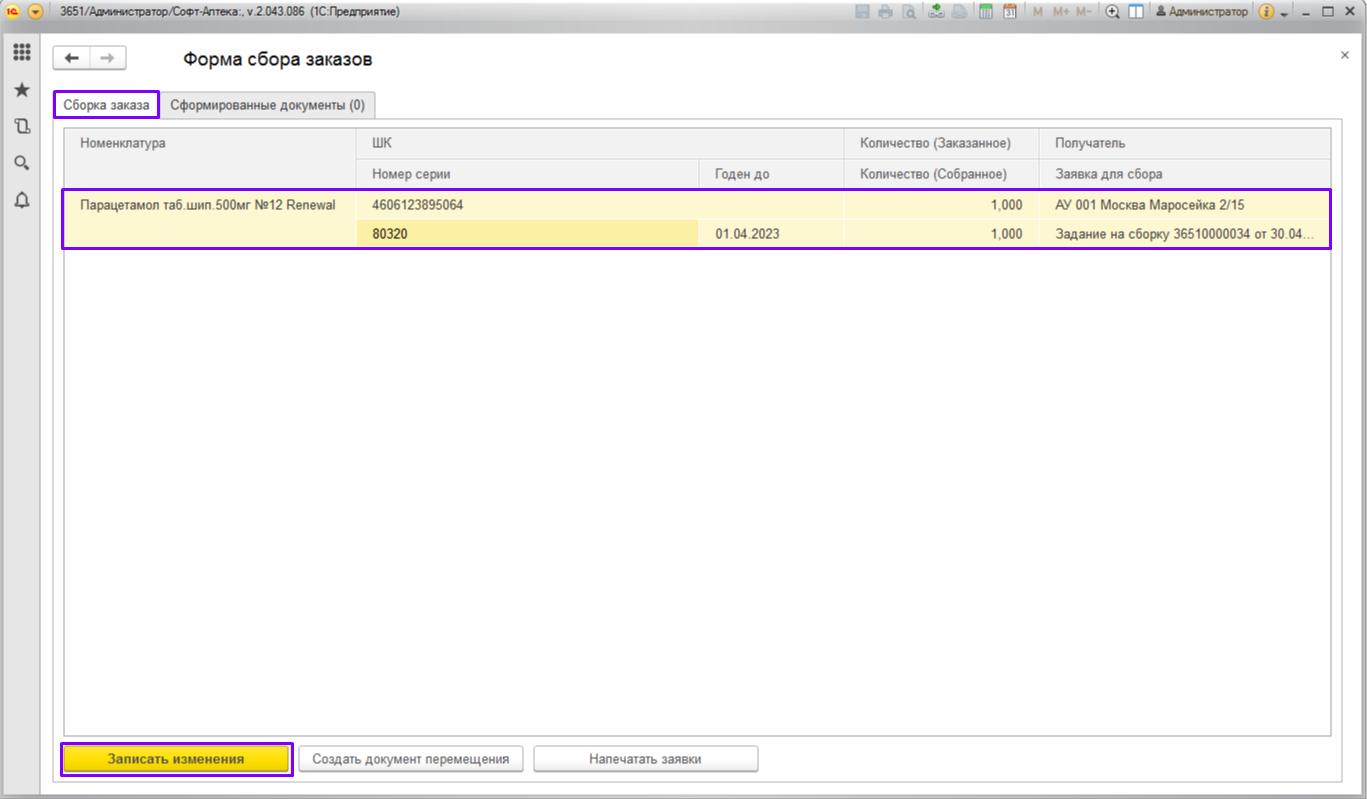Open the Администратор user menu
Image resolution: width=1367 pixels, height=799 pixels.
click(x=1201, y=12)
